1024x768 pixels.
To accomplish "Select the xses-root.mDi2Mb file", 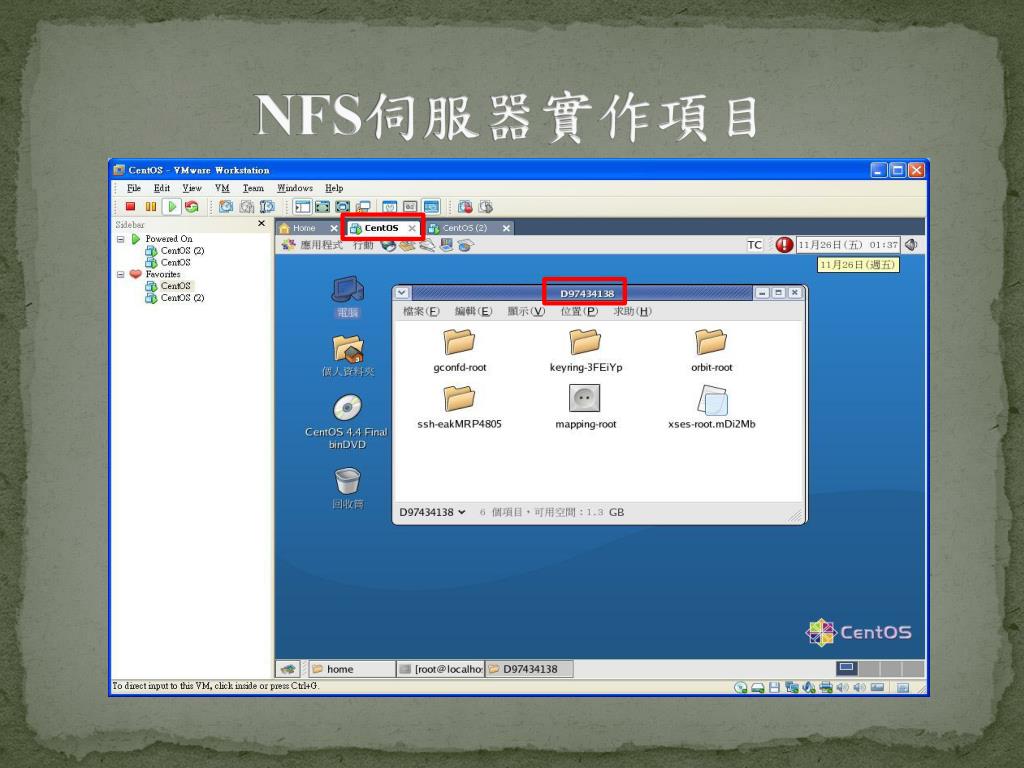I will click(711, 408).
